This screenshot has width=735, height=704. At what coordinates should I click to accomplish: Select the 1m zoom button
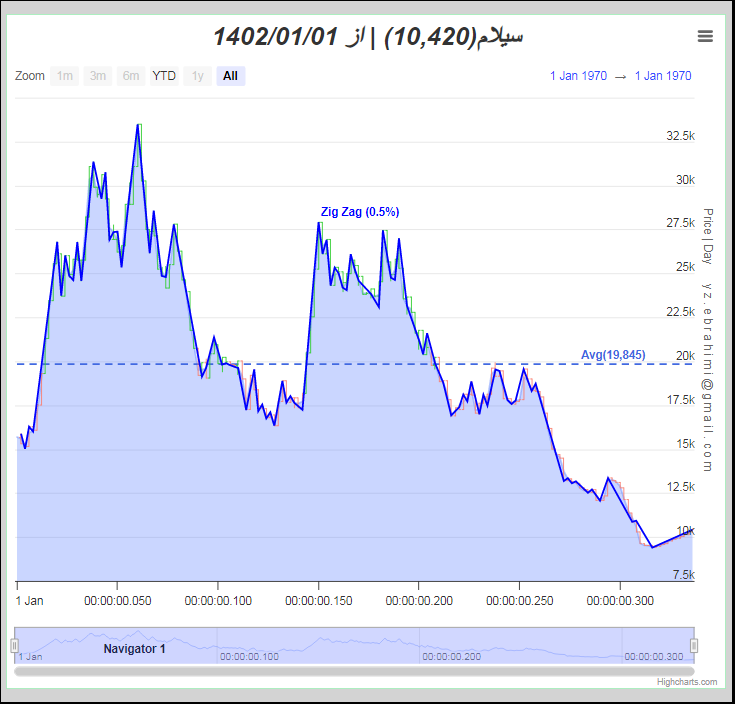click(x=65, y=76)
